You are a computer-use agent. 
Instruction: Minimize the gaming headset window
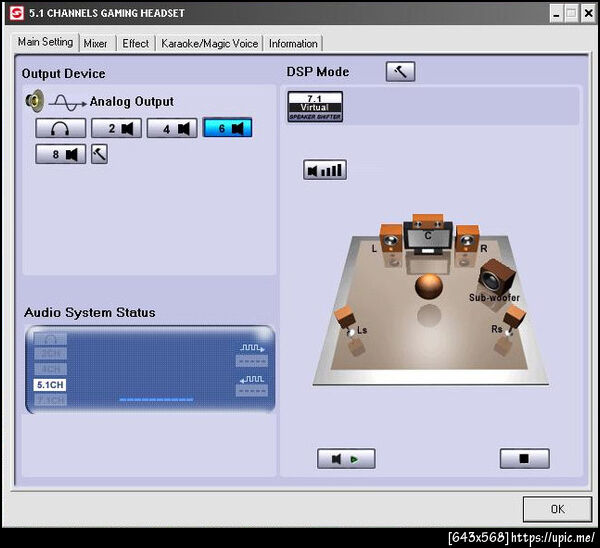(556, 13)
